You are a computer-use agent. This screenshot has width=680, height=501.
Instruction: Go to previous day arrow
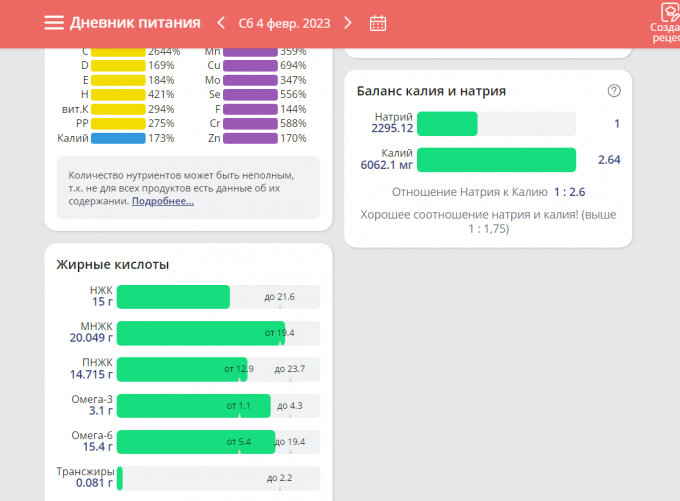(222, 23)
